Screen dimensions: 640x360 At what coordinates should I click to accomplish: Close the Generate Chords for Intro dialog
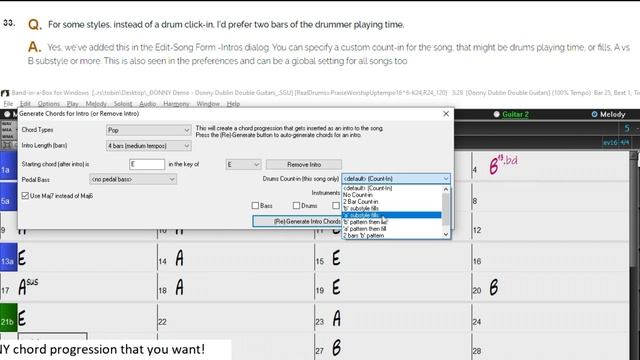click(x=446, y=114)
